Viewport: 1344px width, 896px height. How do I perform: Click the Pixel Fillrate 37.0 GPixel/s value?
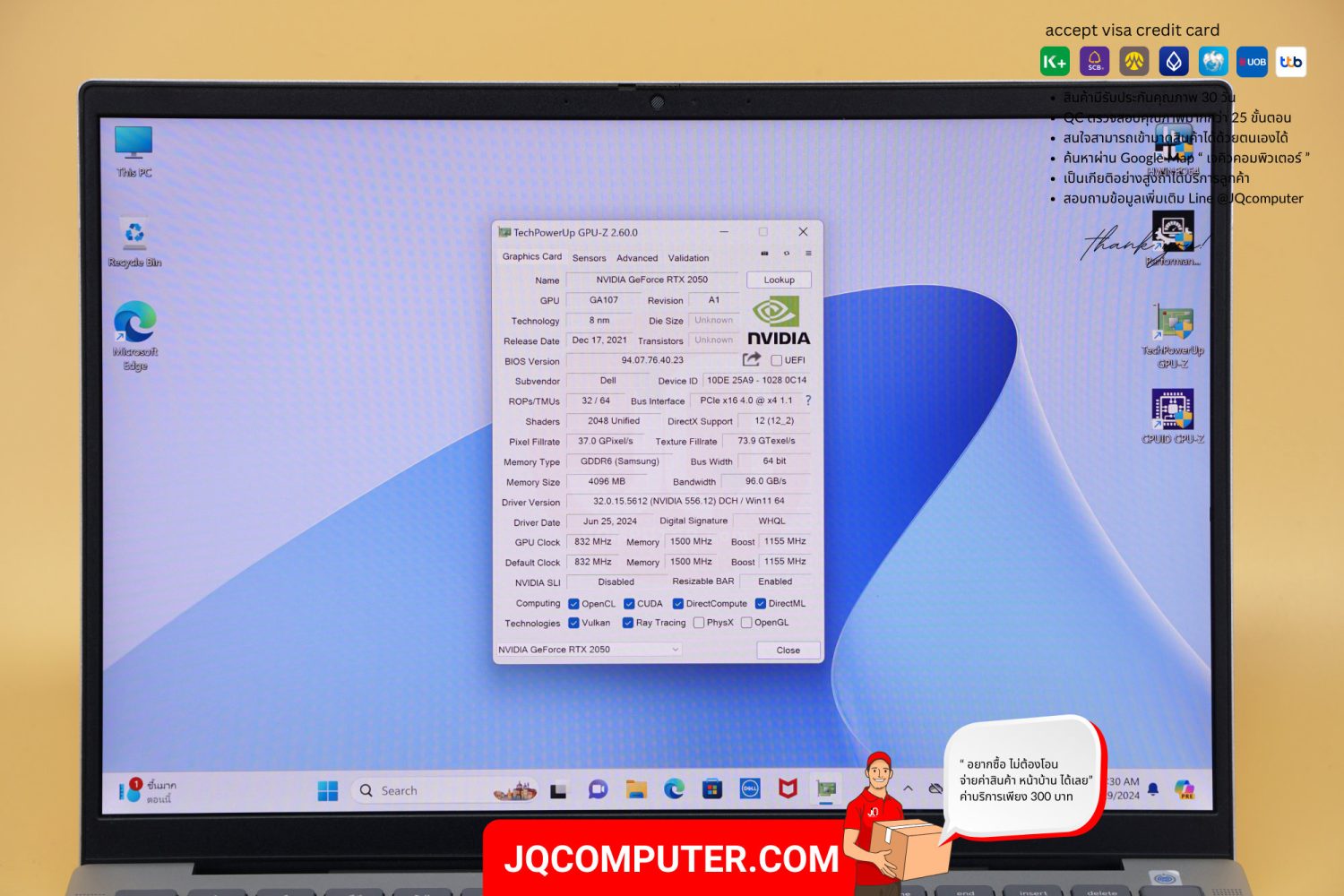(x=606, y=441)
